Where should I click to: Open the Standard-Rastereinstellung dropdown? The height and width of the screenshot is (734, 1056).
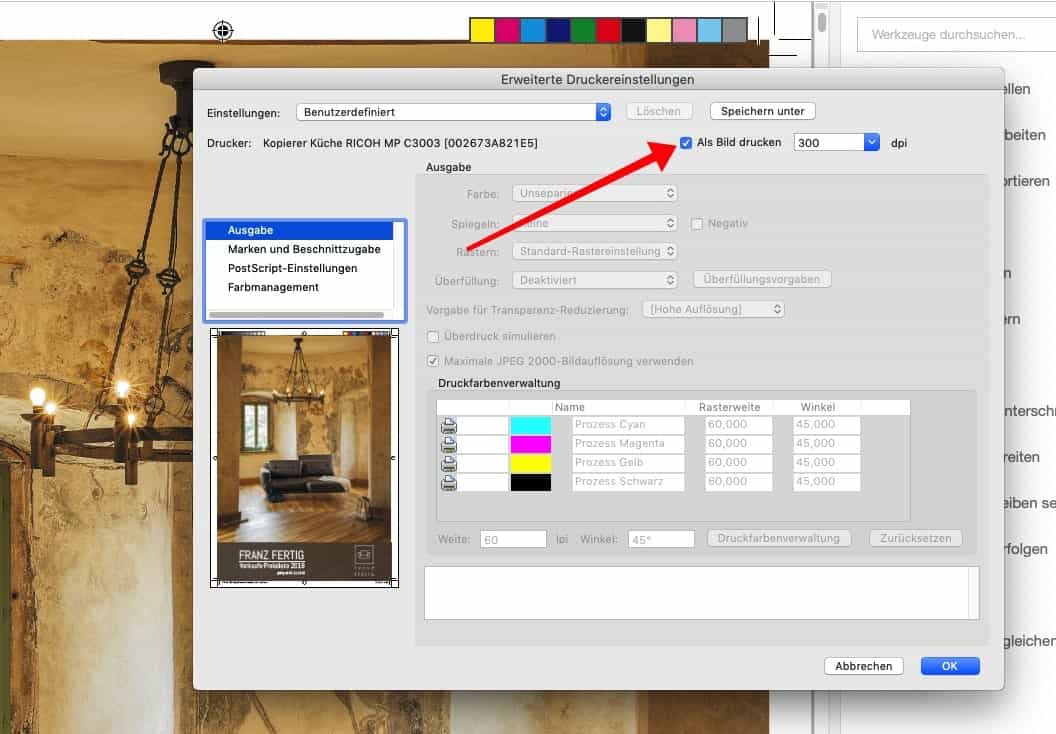(x=594, y=251)
